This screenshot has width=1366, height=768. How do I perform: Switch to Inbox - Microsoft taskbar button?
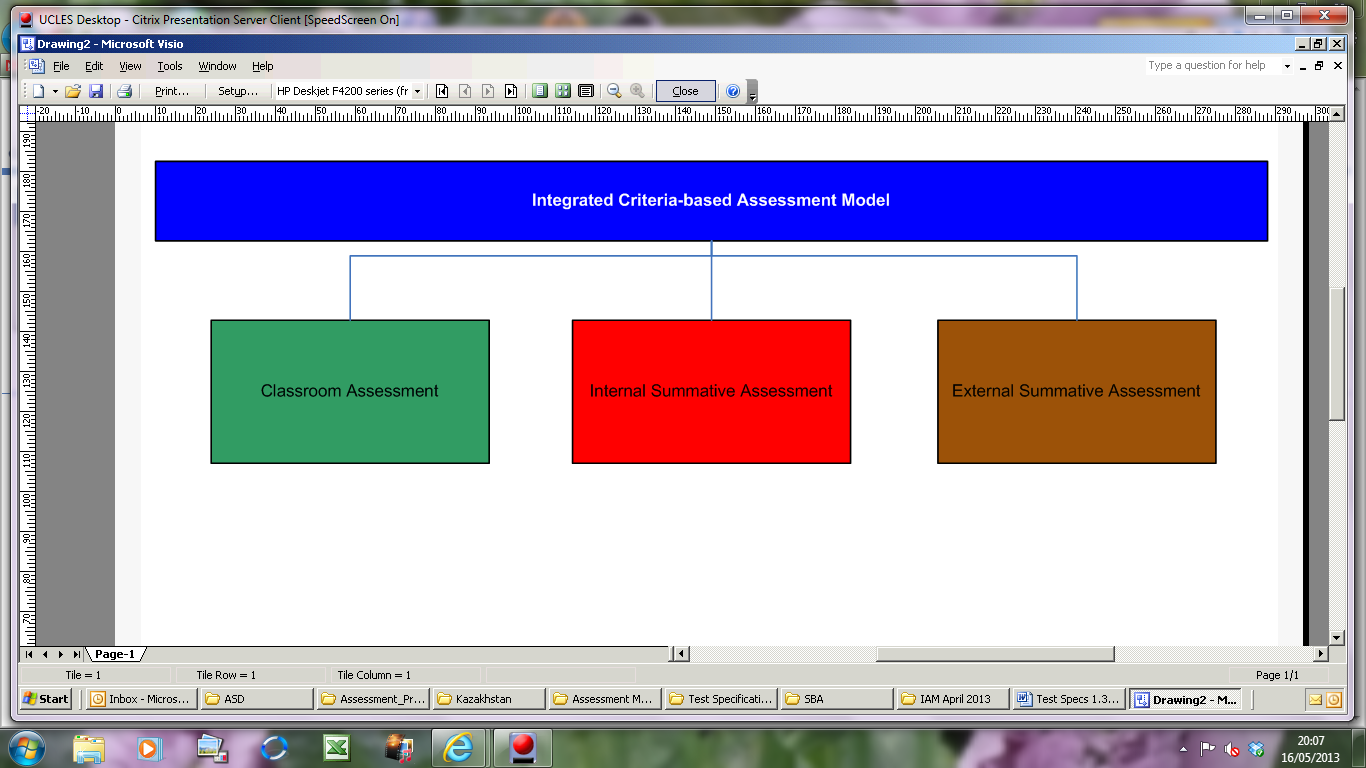pos(140,699)
